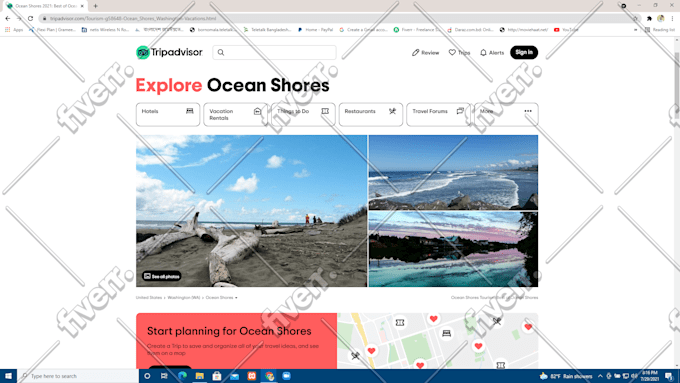Click the United States breadcrumb link
Image resolution: width=680 pixels, height=383 pixels.
click(149, 298)
